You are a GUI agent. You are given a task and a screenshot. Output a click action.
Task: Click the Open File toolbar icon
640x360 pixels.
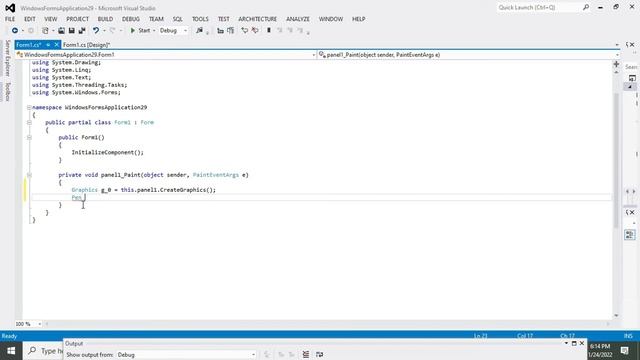[x=61, y=31]
